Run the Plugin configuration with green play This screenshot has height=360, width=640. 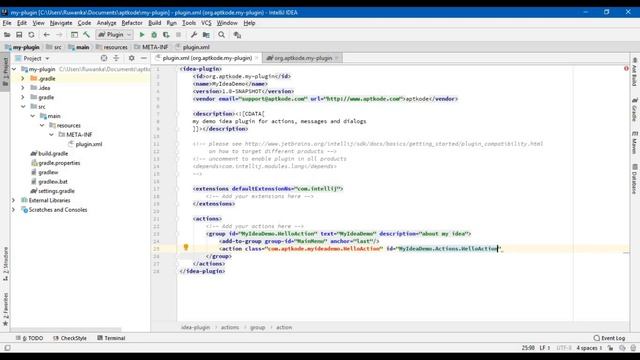(x=142, y=35)
